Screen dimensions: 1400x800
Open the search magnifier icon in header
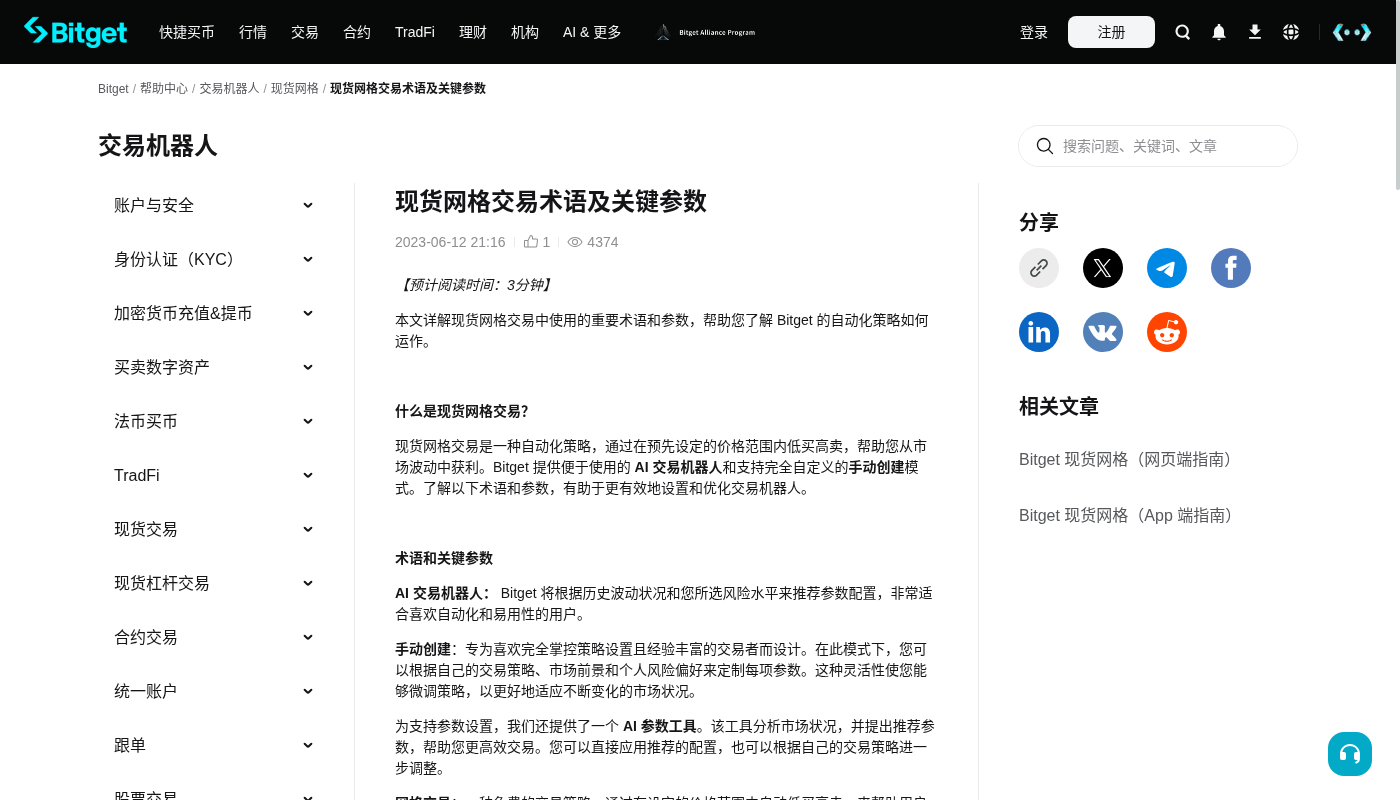coord(1183,32)
